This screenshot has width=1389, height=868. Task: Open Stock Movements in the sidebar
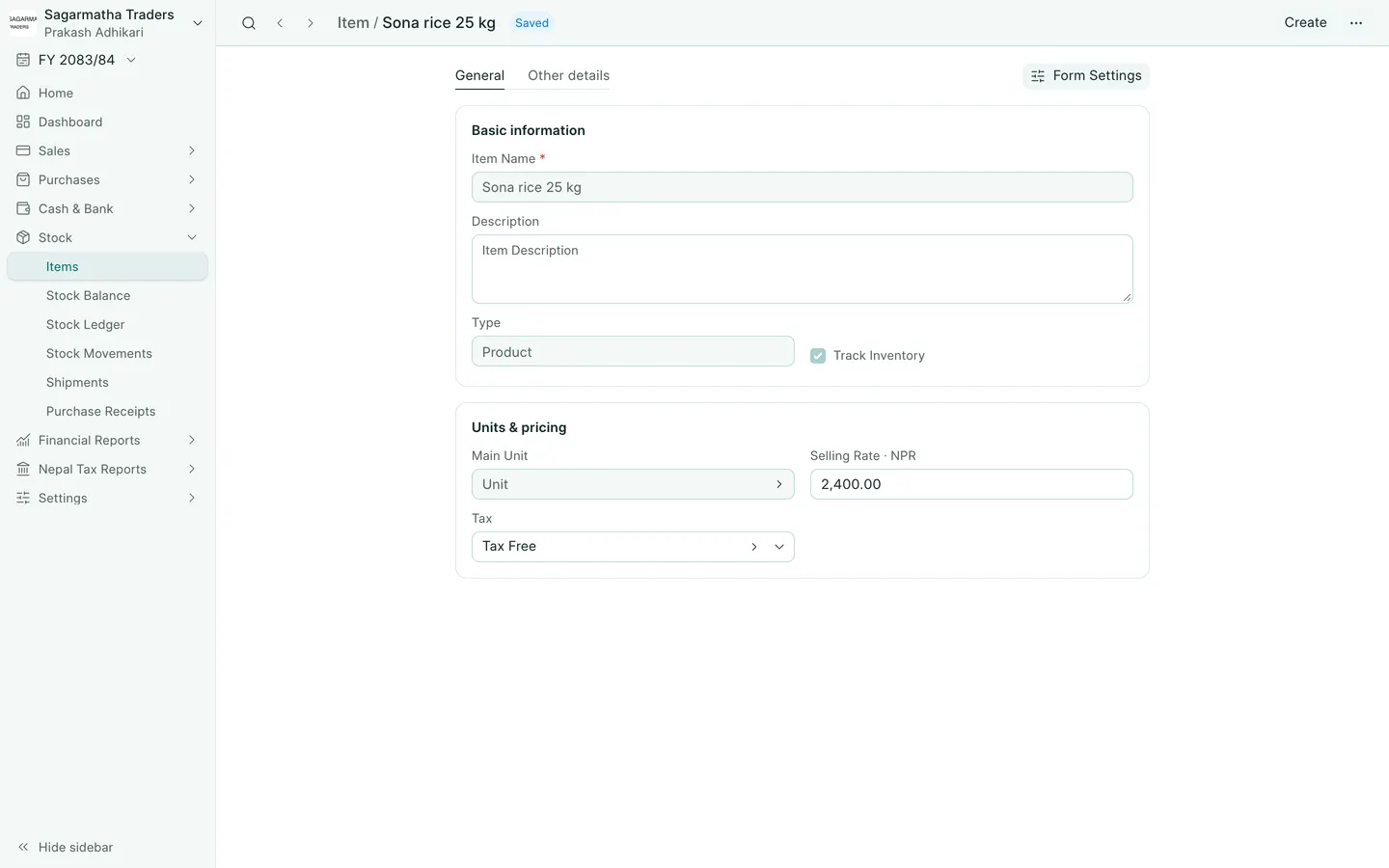[x=107, y=353]
